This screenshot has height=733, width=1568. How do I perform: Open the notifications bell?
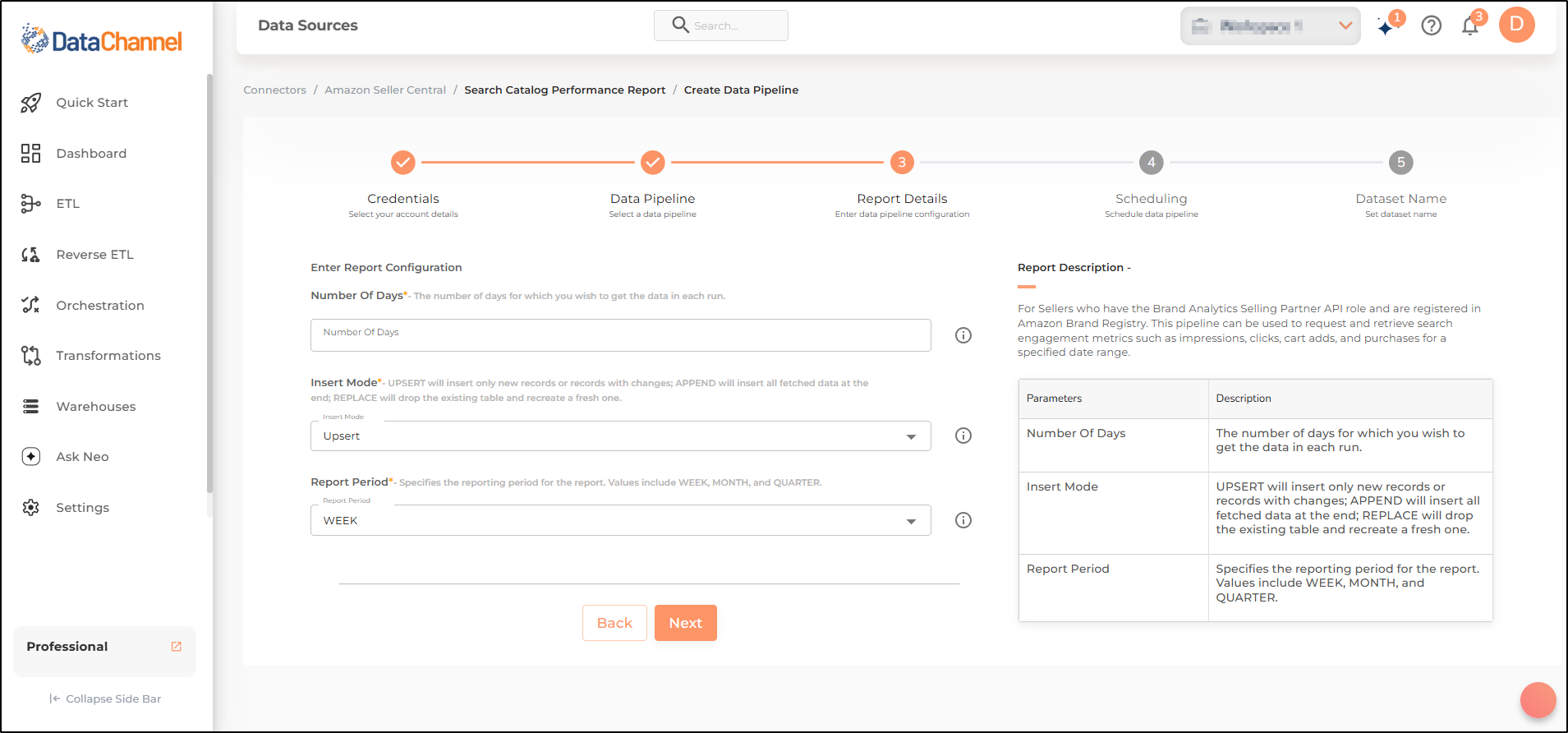tap(1470, 26)
